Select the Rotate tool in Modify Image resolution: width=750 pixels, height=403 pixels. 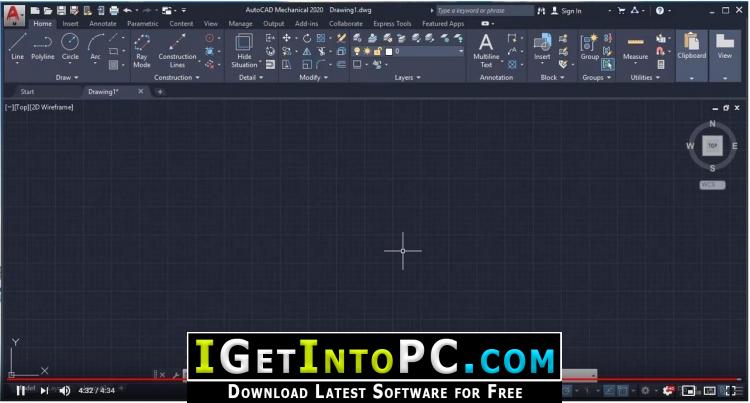point(307,38)
